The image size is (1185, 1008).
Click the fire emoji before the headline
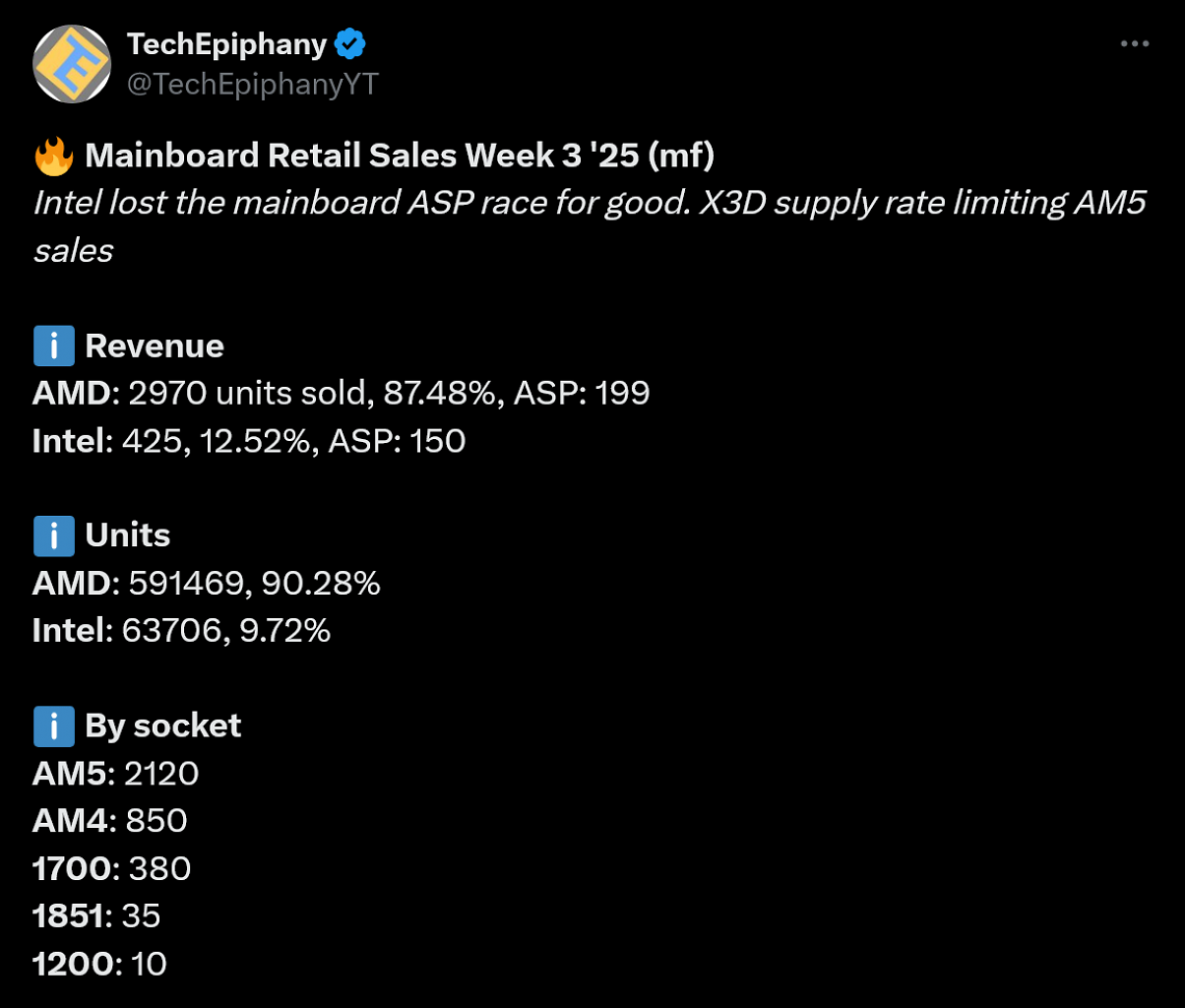53,157
